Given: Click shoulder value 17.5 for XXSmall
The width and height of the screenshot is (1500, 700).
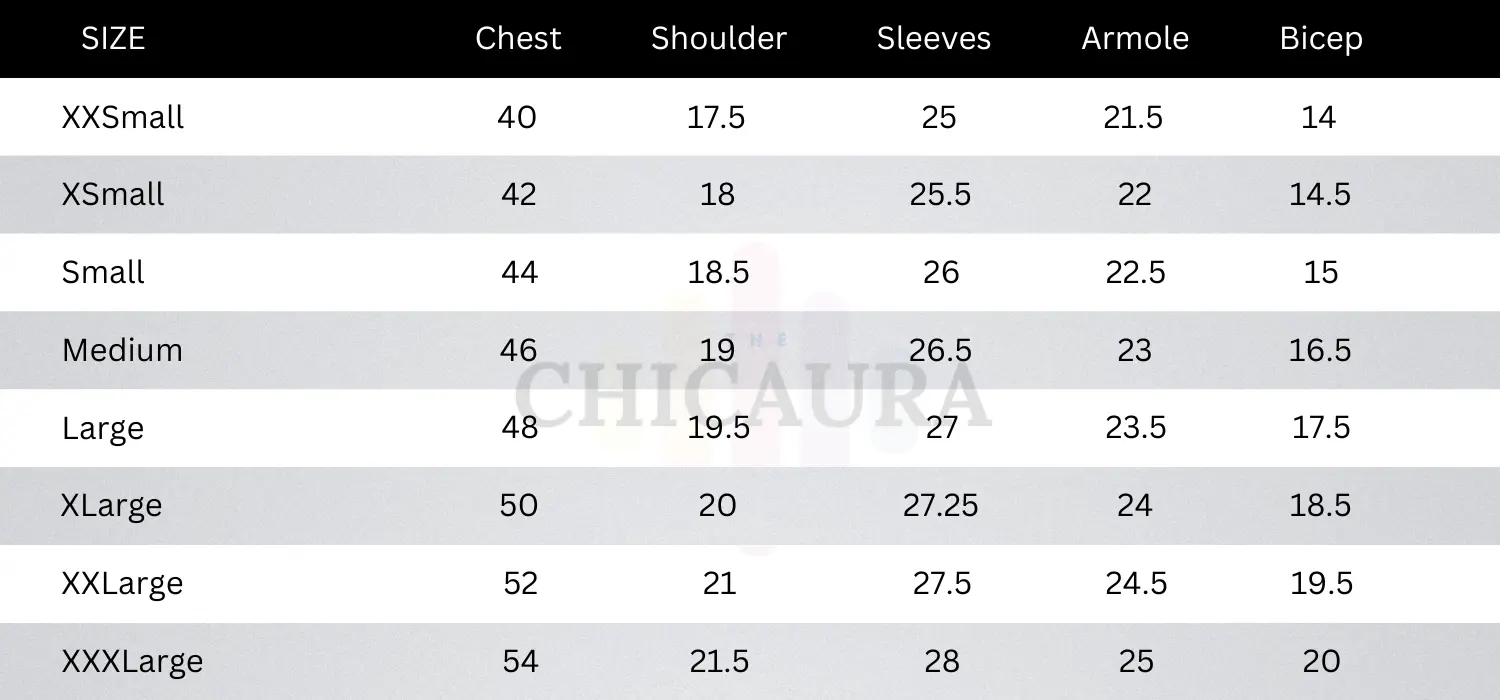Looking at the screenshot, I should click(716, 117).
